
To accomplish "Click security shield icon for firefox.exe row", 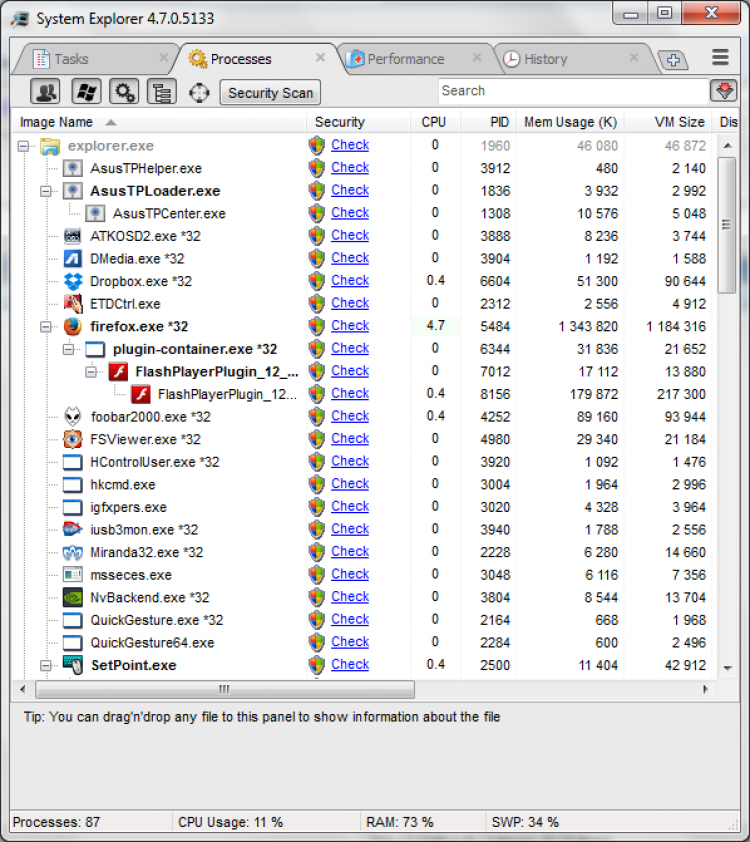I will pos(317,326).
